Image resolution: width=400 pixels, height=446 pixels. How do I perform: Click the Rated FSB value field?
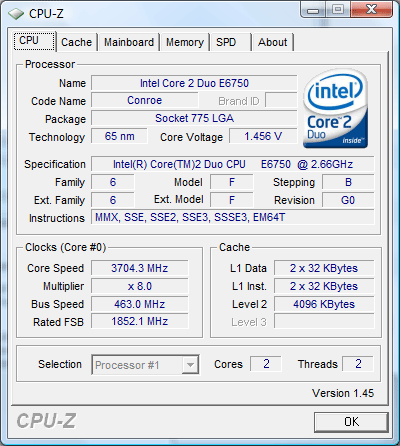click(140, 321)
